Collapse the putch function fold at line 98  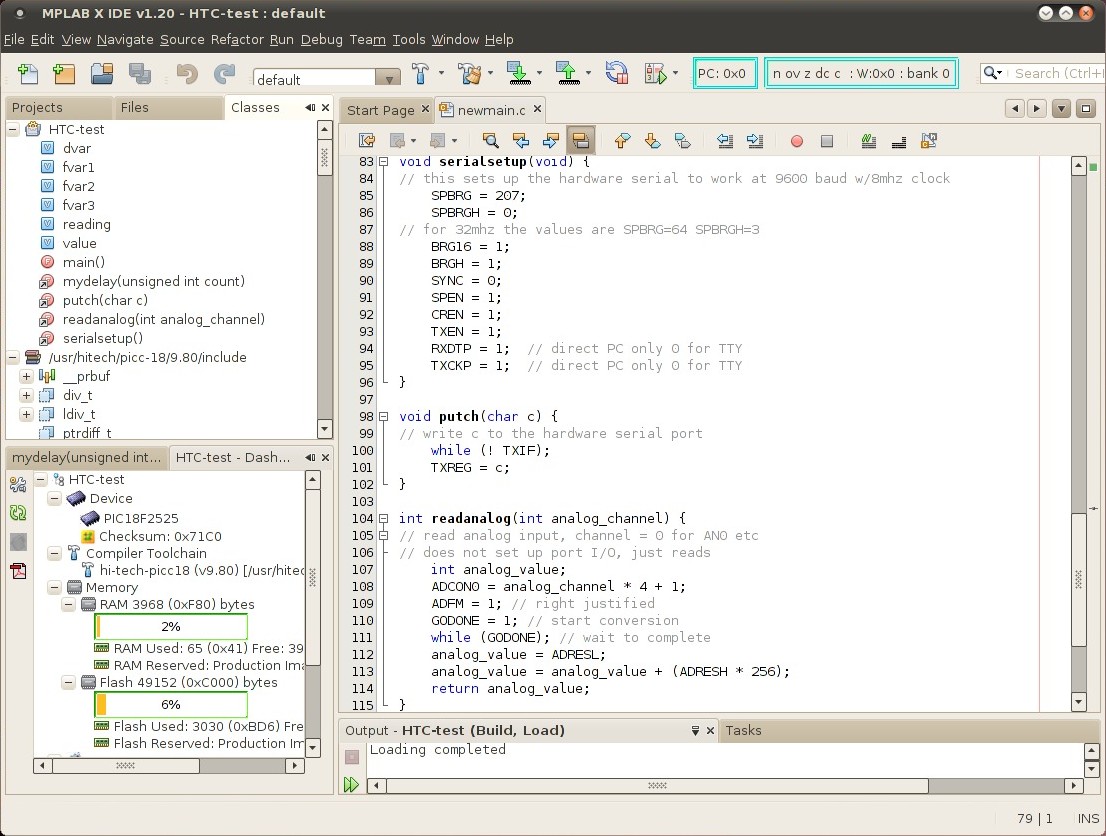(x=383, y=416)
